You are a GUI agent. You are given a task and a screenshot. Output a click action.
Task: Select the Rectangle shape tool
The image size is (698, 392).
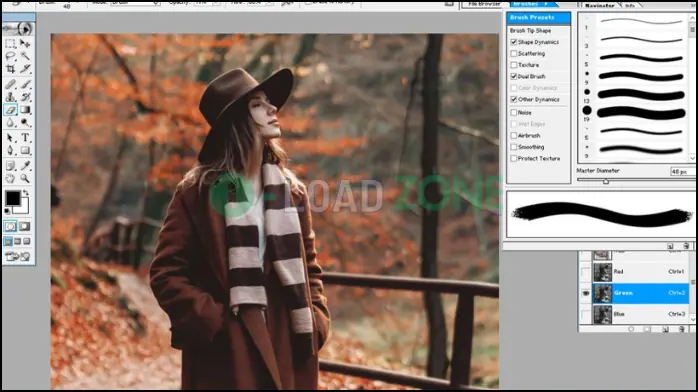(x=25, y=150)
